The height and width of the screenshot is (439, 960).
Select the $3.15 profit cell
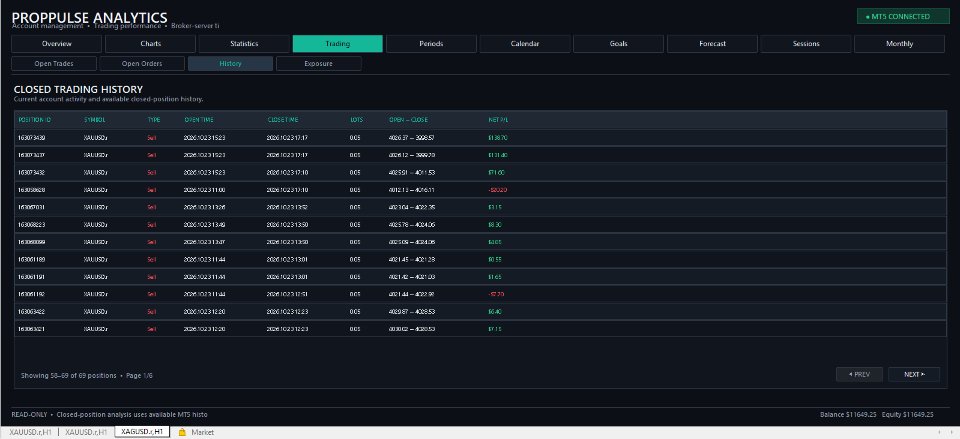pos(495,207)
